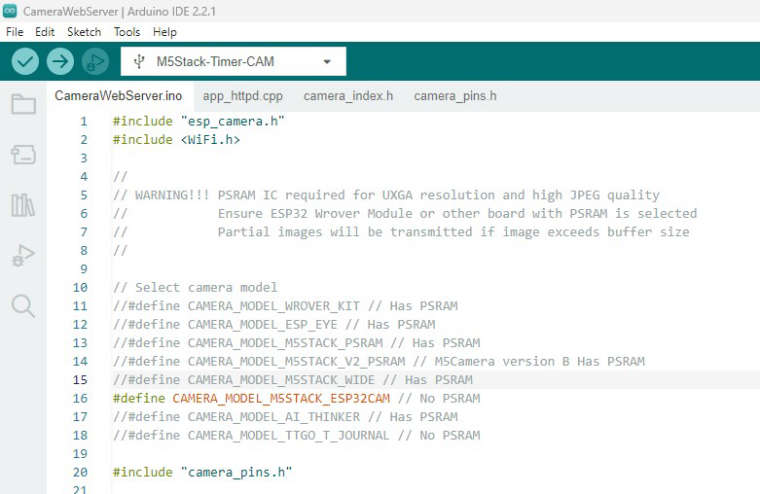Open the Sketchbook folder icon in sidebar
This screenshot has height=494, width=760.
[x=23, y=104]
